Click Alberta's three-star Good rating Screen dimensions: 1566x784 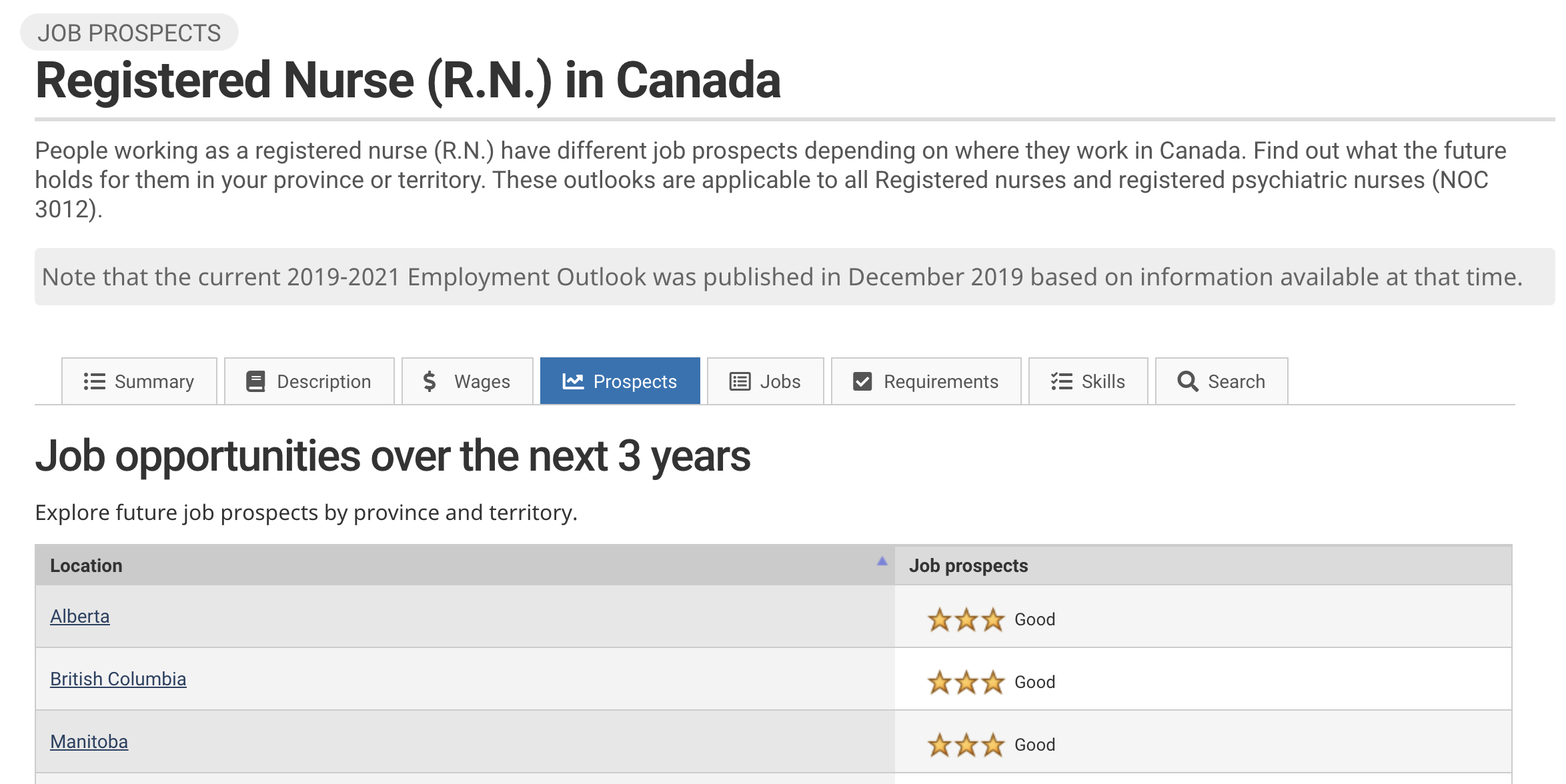pyautogui.click(x=991, y=619)
